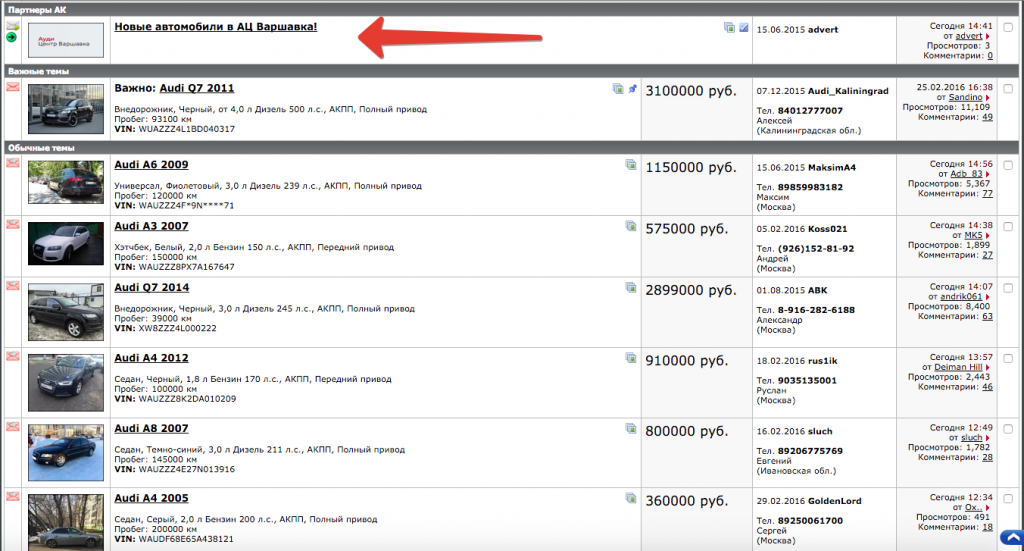
Task: Open the Audi Q7 2011 listing
Action: (197, 88)
